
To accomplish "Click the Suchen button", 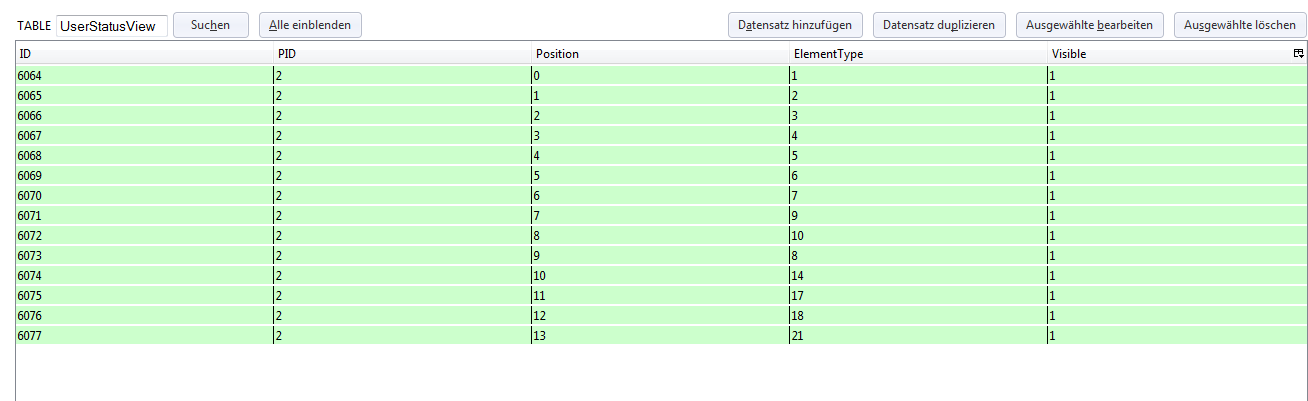I will pos(211,25).
